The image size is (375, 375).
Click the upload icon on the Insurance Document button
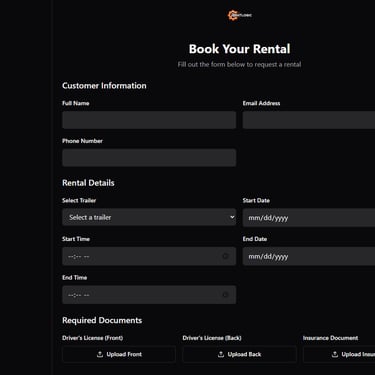tap(335, 354)
